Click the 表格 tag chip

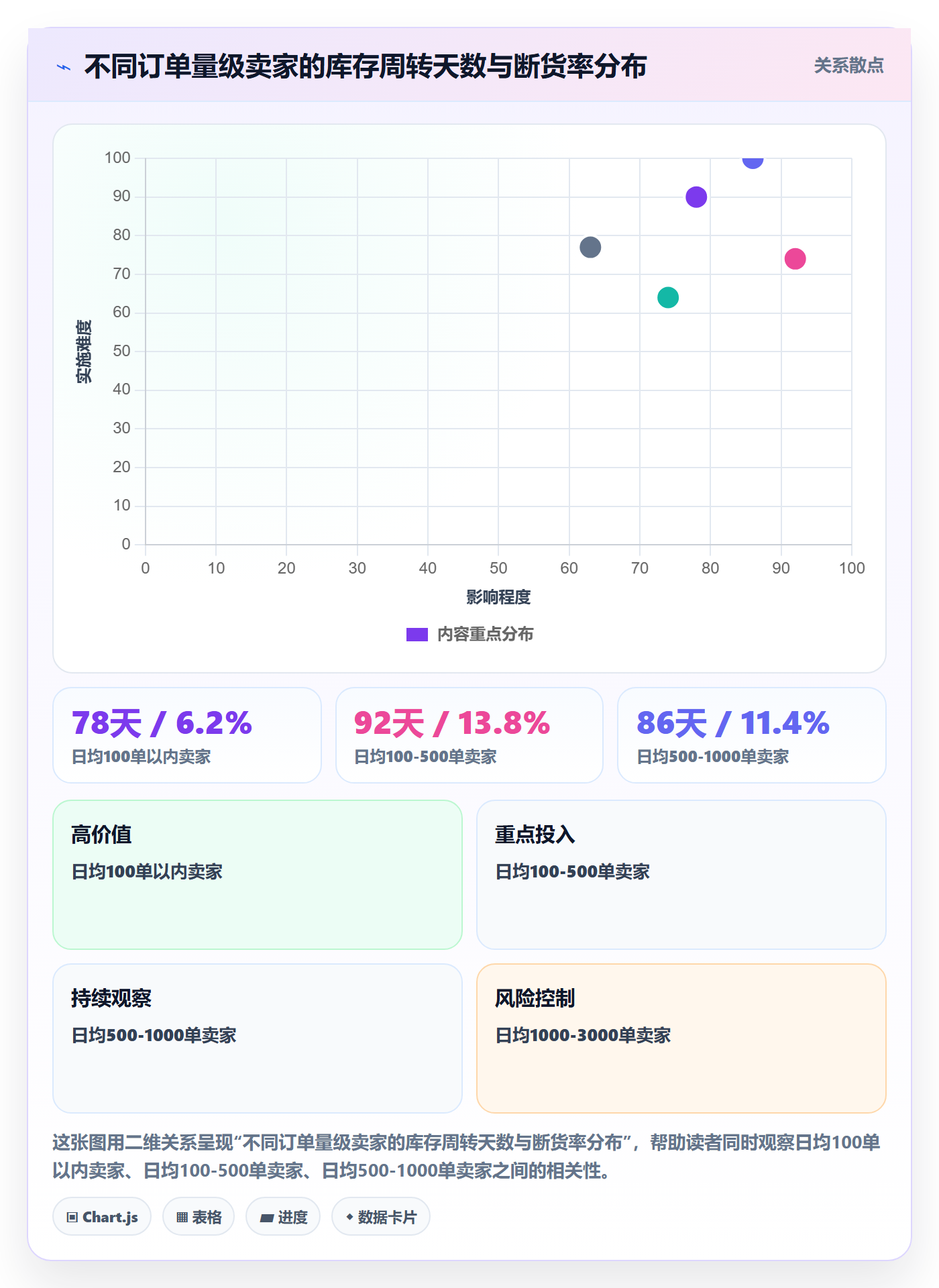pos(199,1217)
